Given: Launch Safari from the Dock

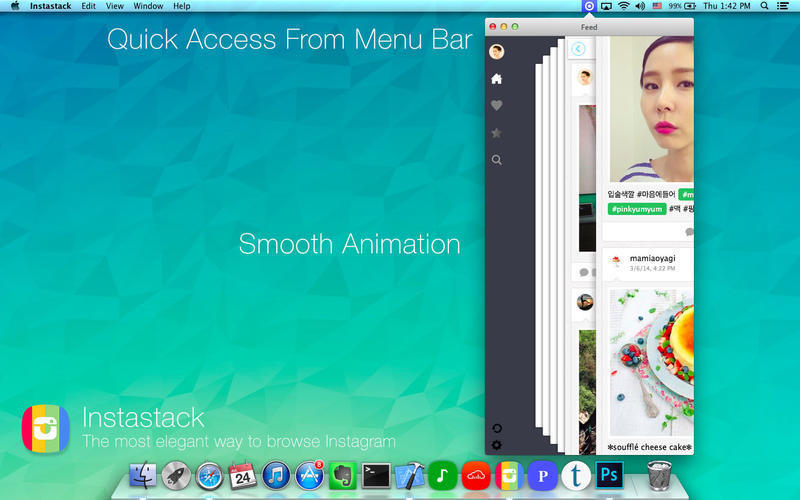Looking at the screenshot, I should pos(209,475).
